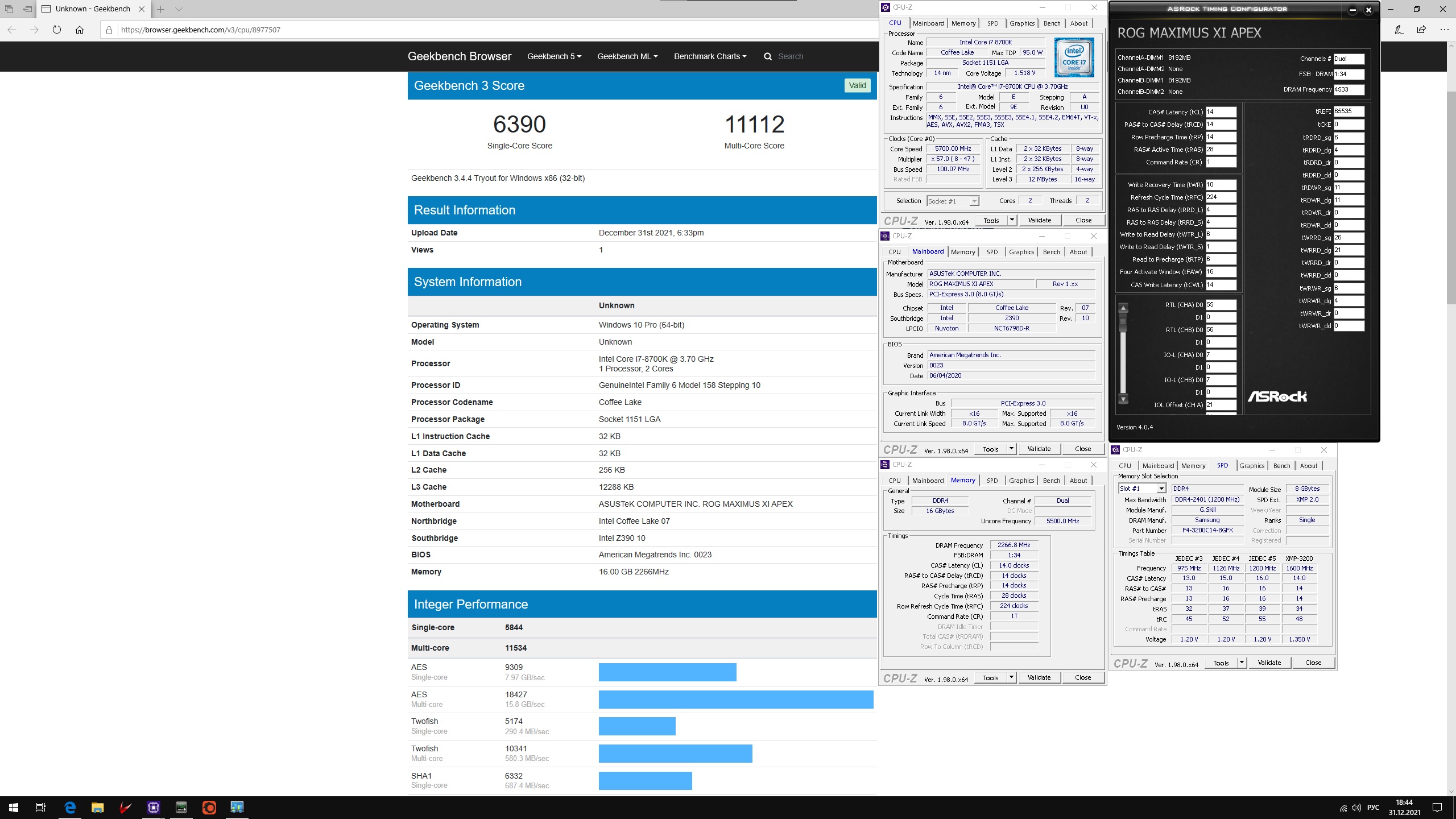Open Tools dropdown arrow in CPU-Z CPU window

[1012, 220]
